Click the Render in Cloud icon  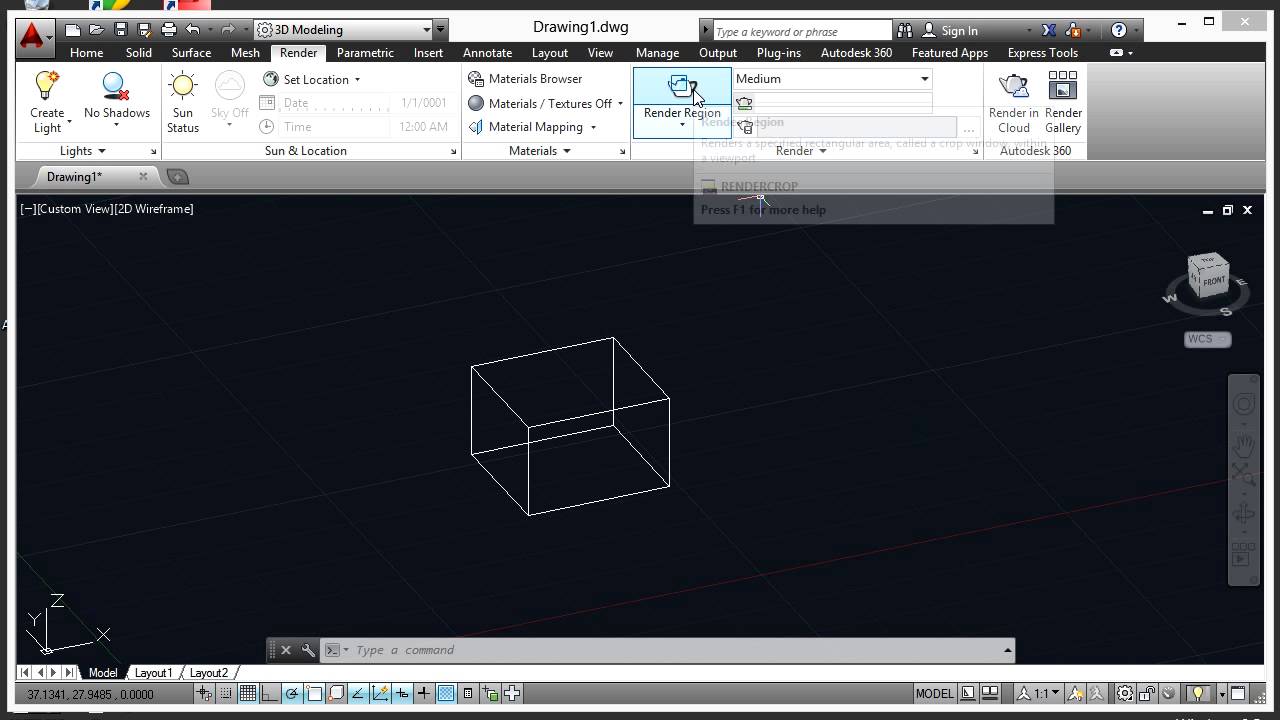(x=1014, y=86)
